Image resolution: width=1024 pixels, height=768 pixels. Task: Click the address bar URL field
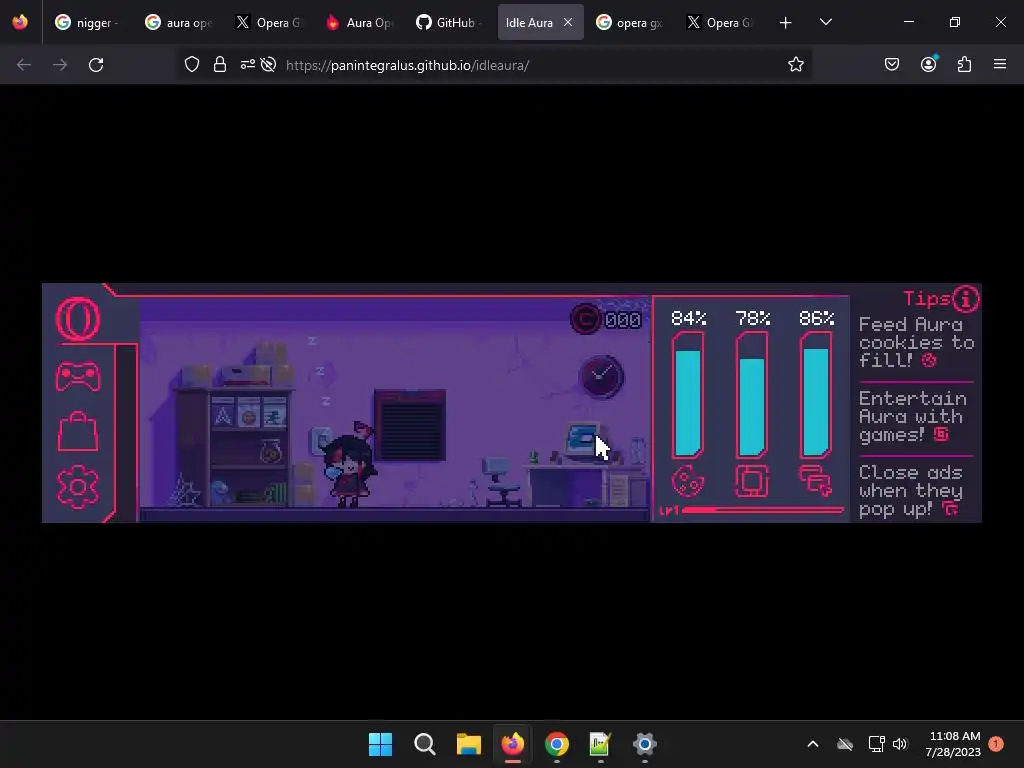tap(494, 65)
